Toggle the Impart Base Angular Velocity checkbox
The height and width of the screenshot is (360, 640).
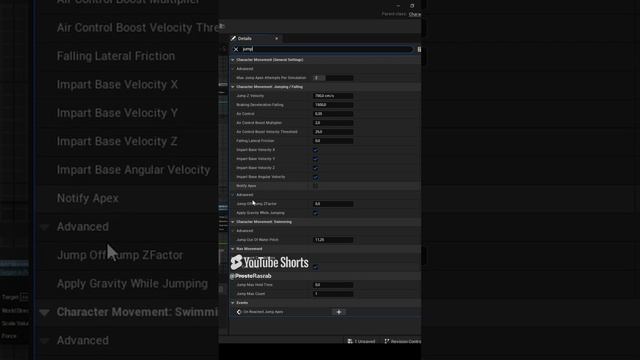click(x=316, y=177)
